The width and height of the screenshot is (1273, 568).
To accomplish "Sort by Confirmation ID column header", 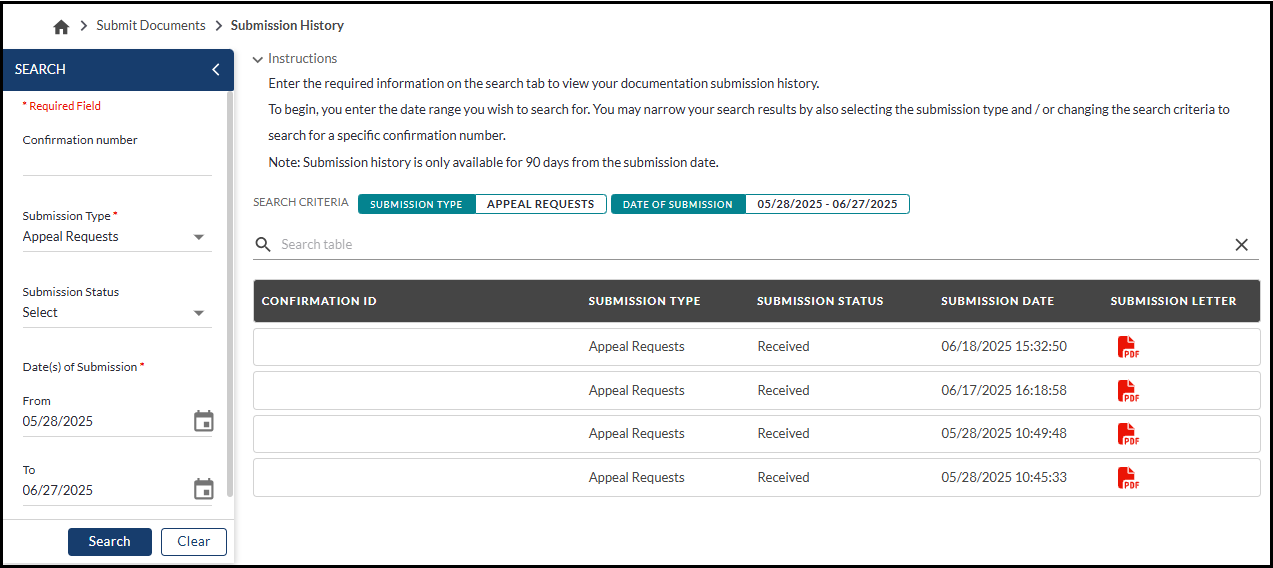I will [x=319, y=301].
